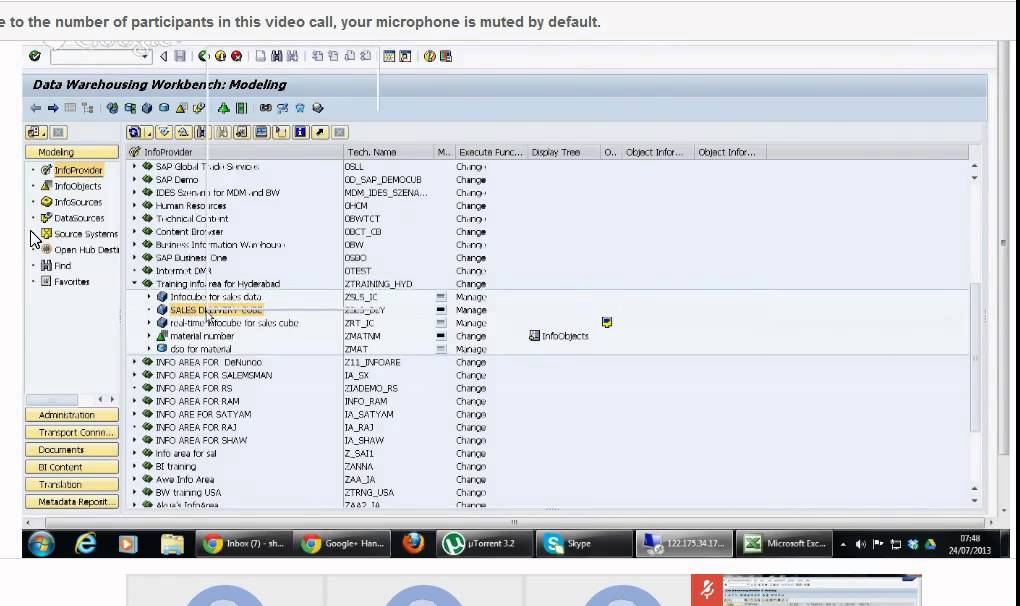This screenshot has height=606, width=1020.
Task: Click the Collapse subtree icon in the tree toolbar
Action: click(183, 132)
